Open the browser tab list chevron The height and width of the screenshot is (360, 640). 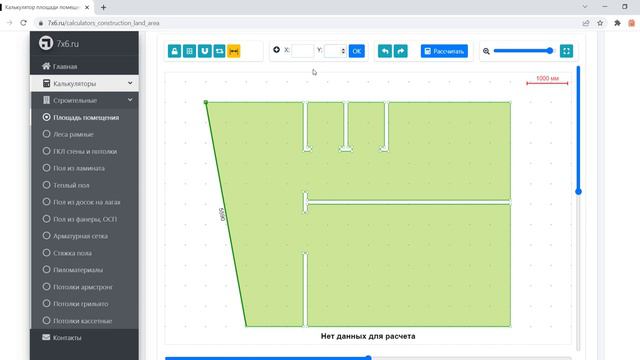pos(585,7)
